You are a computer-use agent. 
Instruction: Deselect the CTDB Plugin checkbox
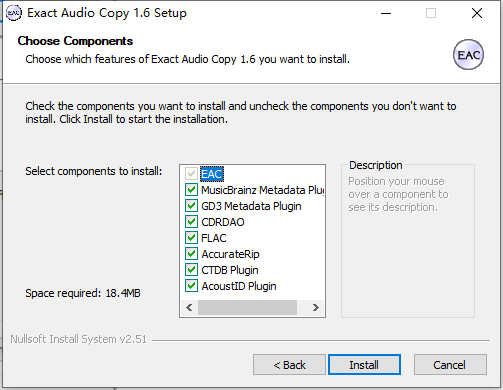coord(191,270)
